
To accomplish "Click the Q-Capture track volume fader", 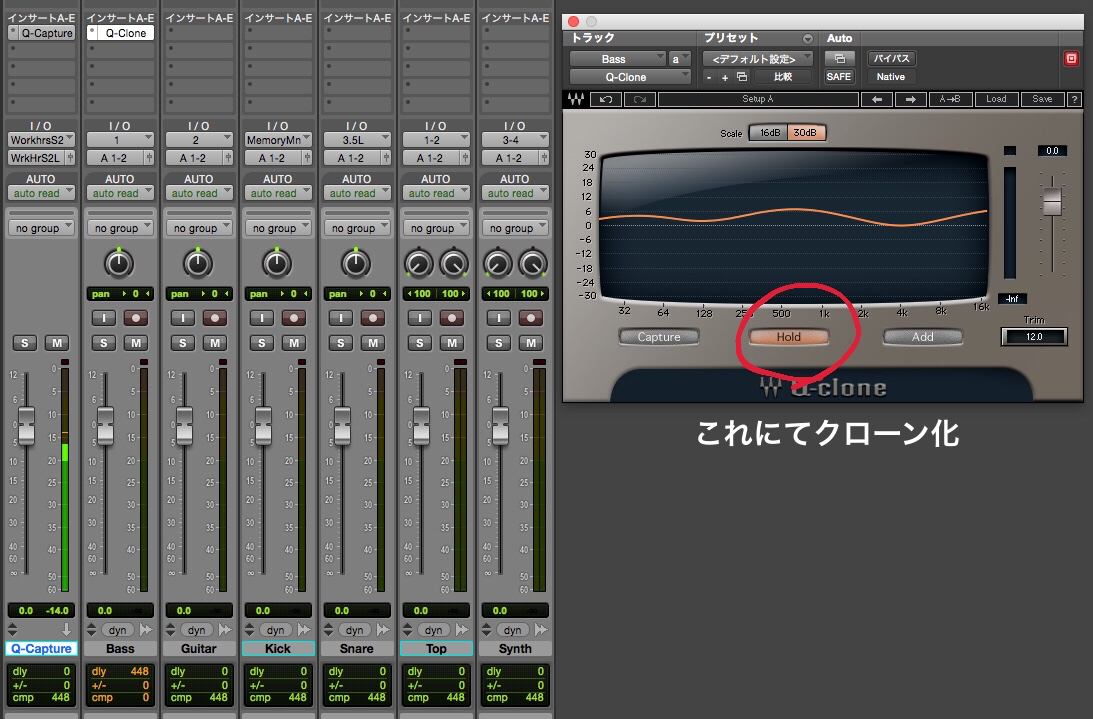I will point(26,425).
